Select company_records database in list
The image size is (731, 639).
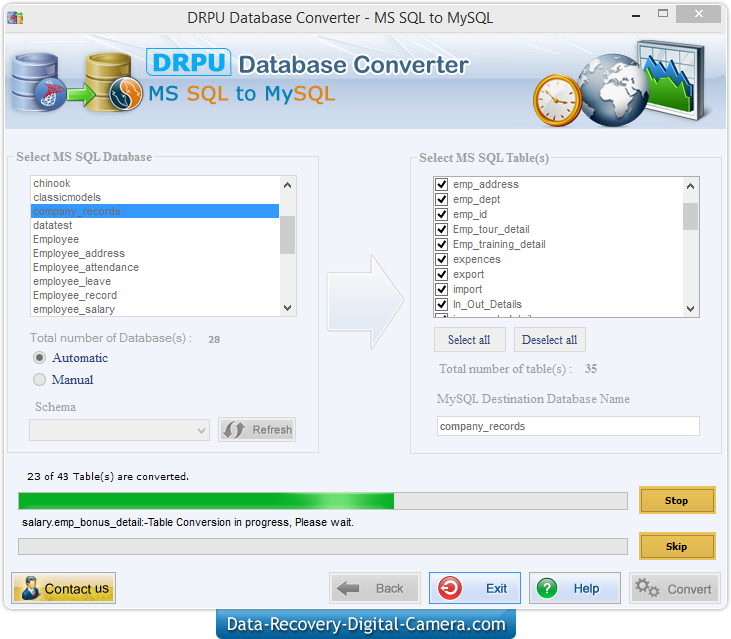click(x=155, y=211)
